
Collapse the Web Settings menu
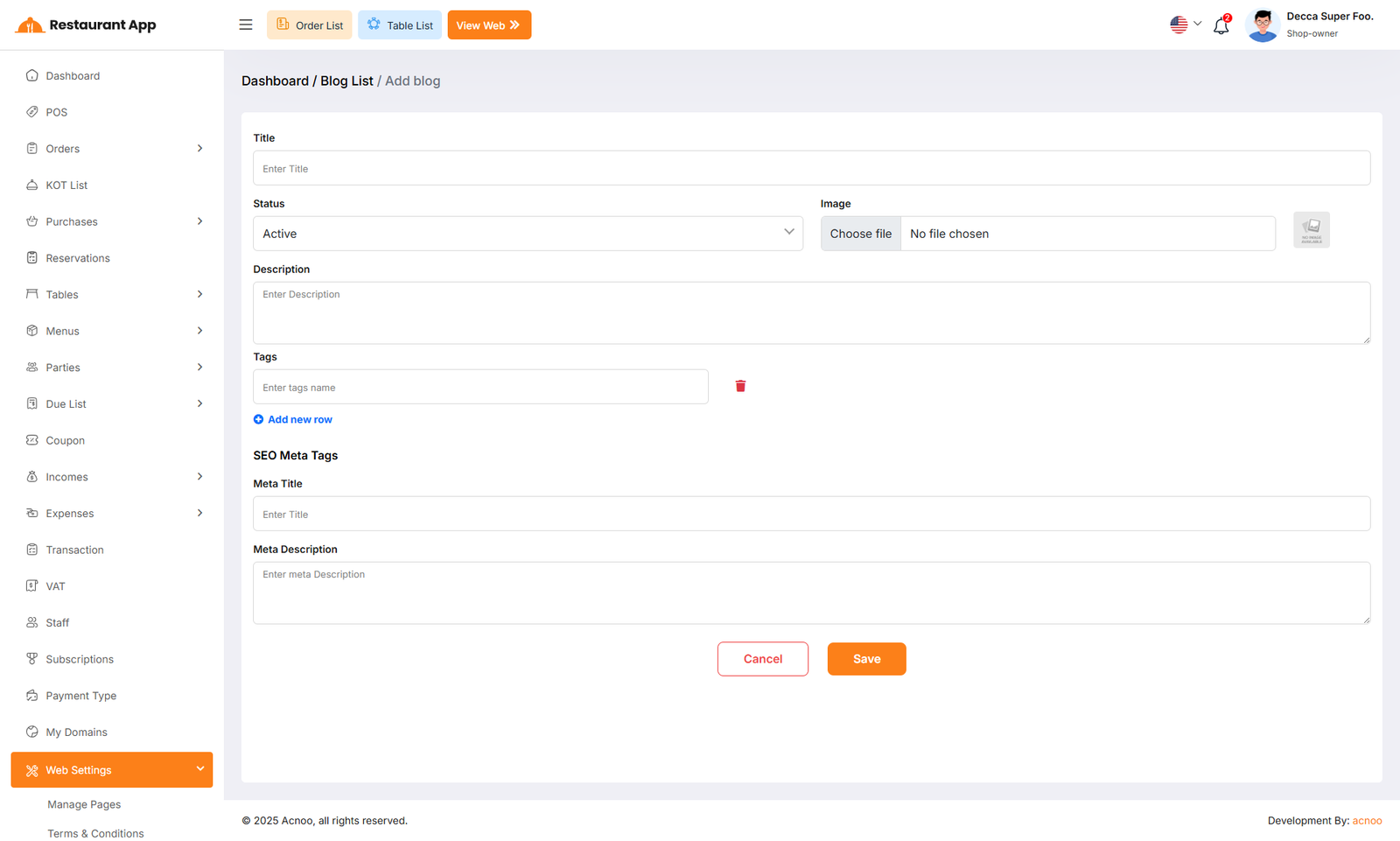199,769
